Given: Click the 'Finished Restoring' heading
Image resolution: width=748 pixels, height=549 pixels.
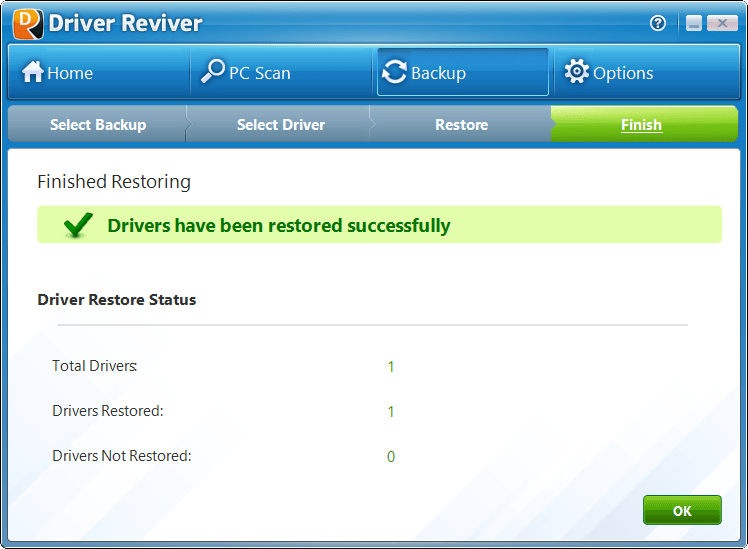Looking at the screenshot, I should [114, 182].
